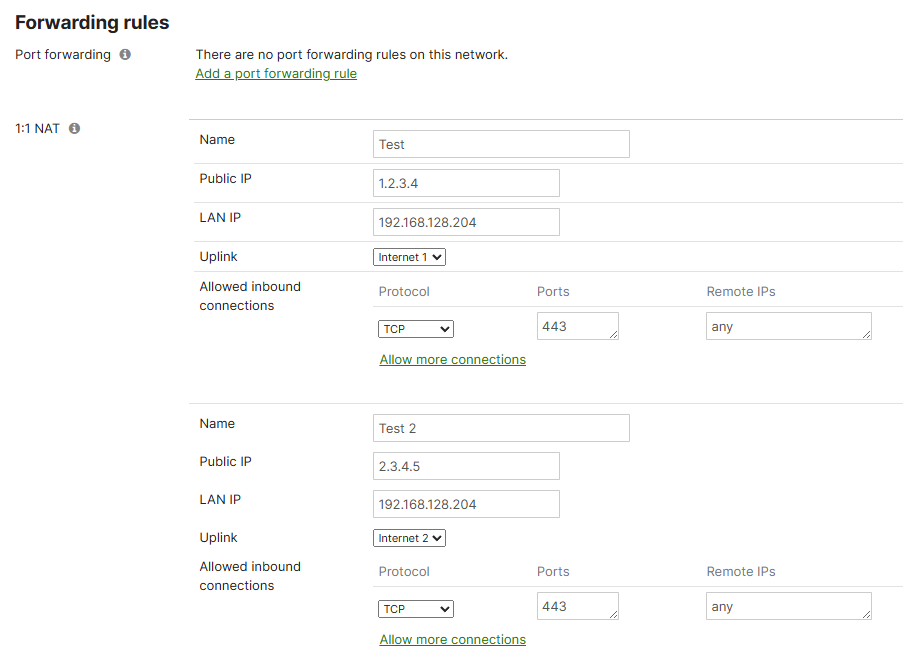This screenshot has width=903, height=665.
Task: Select the Name field containing Test
Action: pyautogui.click(x=500, y=144)
